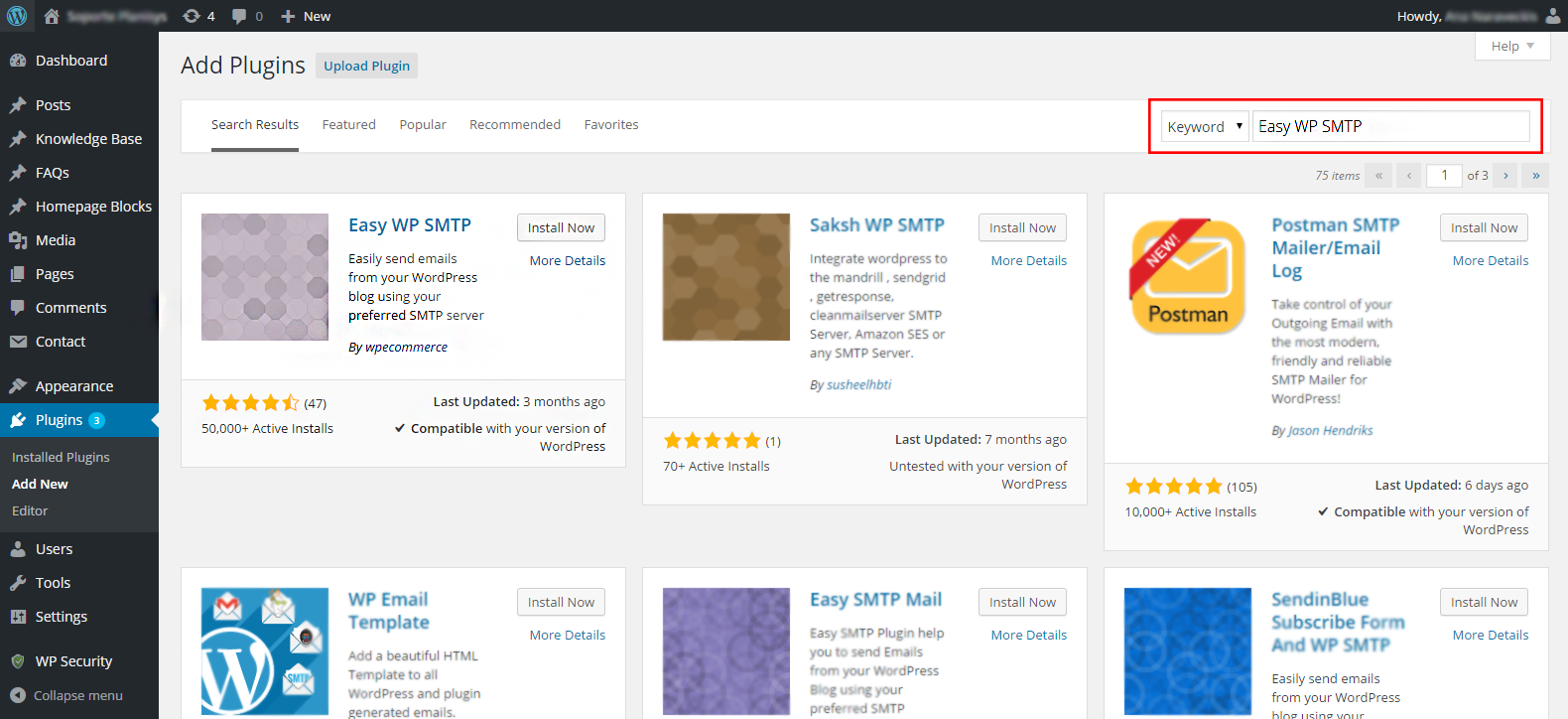
Task: Install the Easy SMTP Mail plugin
Action: (x=1022, y=602)
